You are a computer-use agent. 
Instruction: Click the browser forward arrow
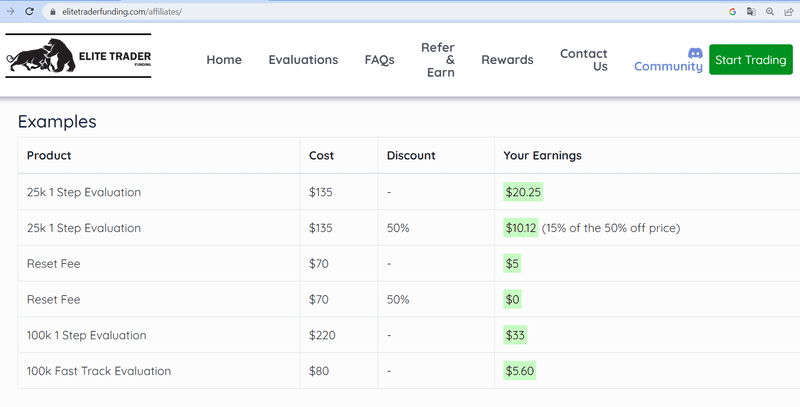[10, 11]
